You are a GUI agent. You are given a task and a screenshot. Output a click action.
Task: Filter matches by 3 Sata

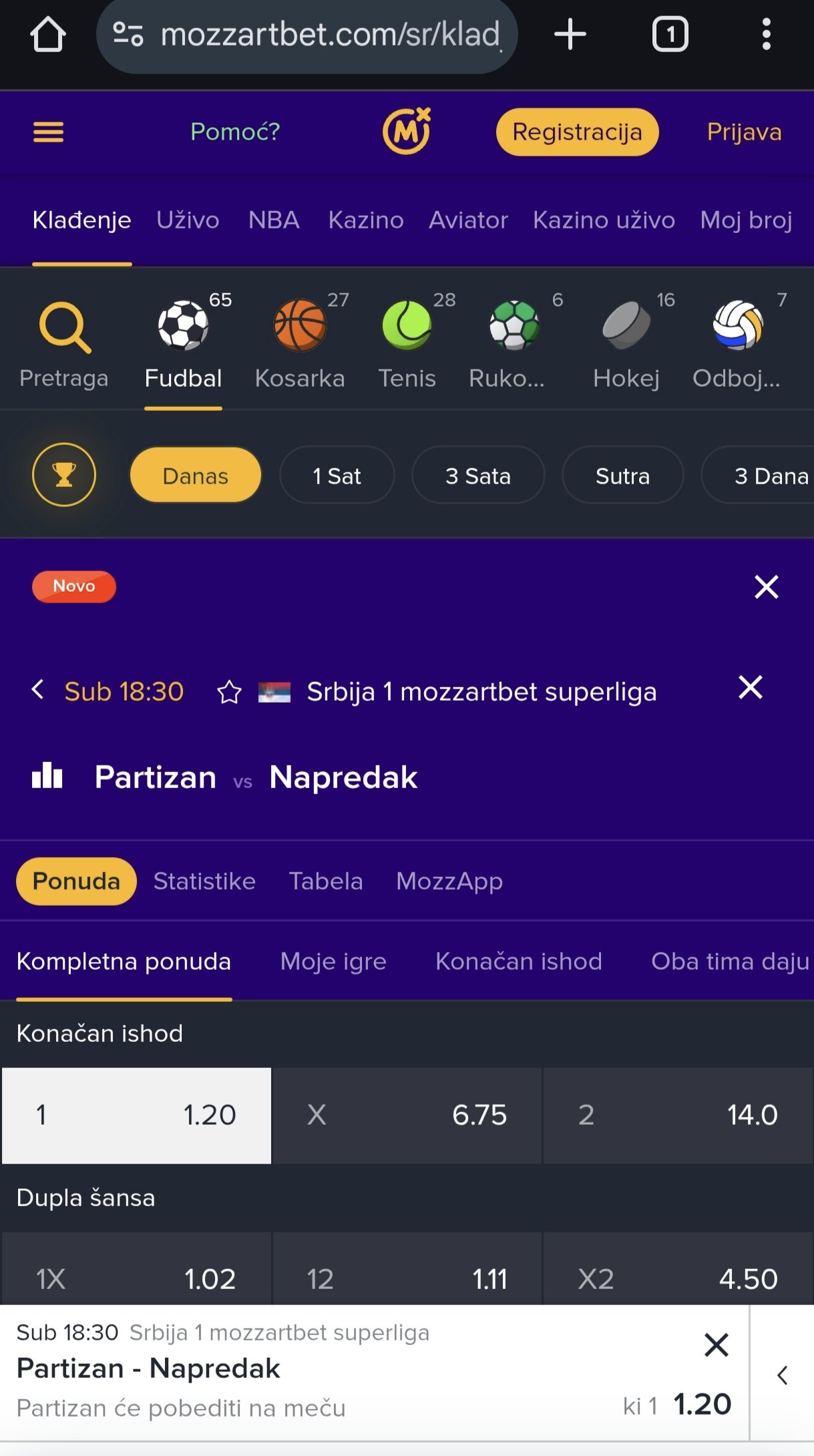pos(477,476)
